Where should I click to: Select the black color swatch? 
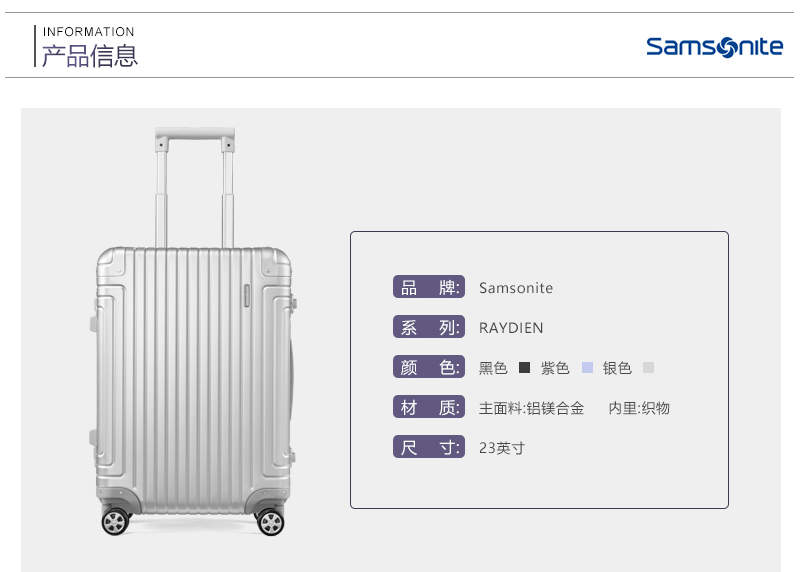(524, 367)
